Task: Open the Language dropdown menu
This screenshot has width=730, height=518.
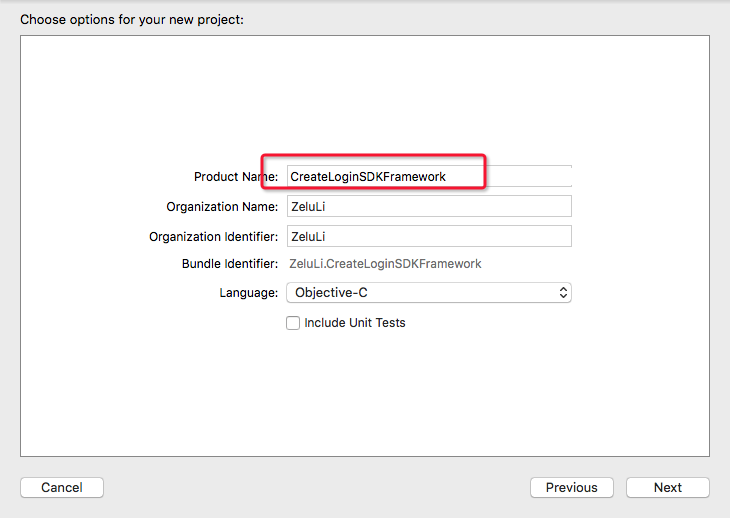Action: 428,293
